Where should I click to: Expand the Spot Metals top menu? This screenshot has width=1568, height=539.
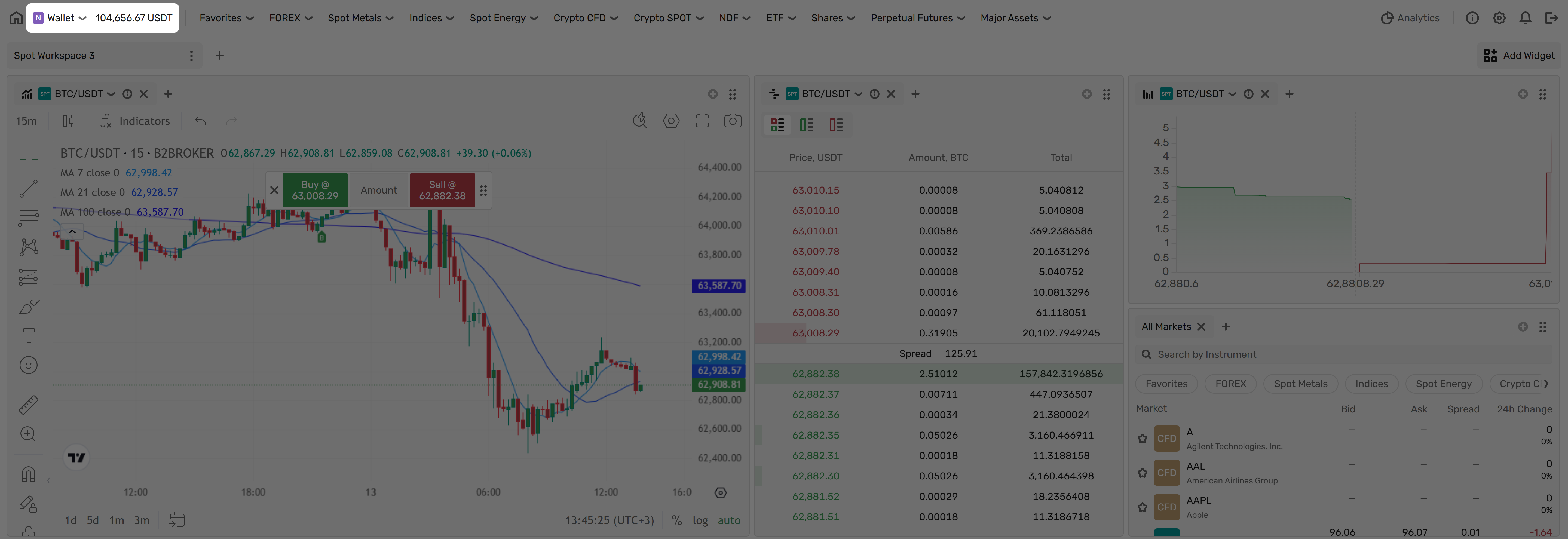click(360, 18)
